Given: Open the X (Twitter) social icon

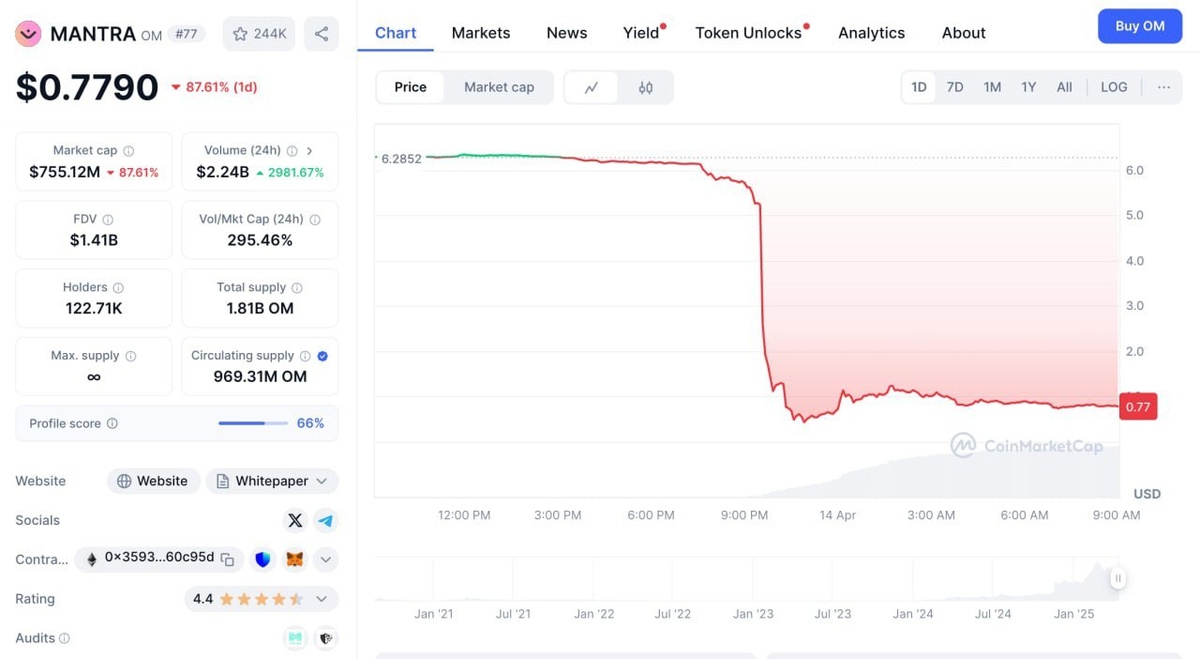Looking at the screenshot, I should pos(295,520).
